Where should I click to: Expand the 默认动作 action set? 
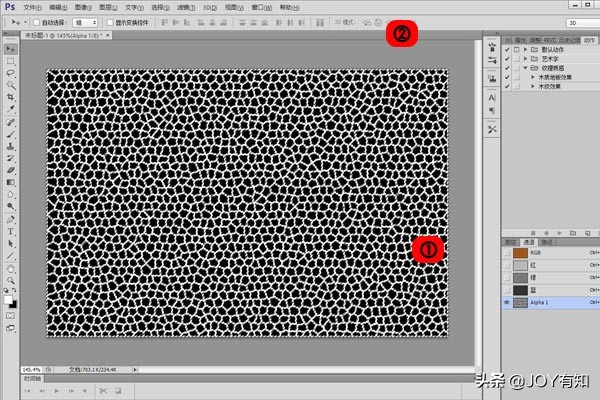(527, 49)
